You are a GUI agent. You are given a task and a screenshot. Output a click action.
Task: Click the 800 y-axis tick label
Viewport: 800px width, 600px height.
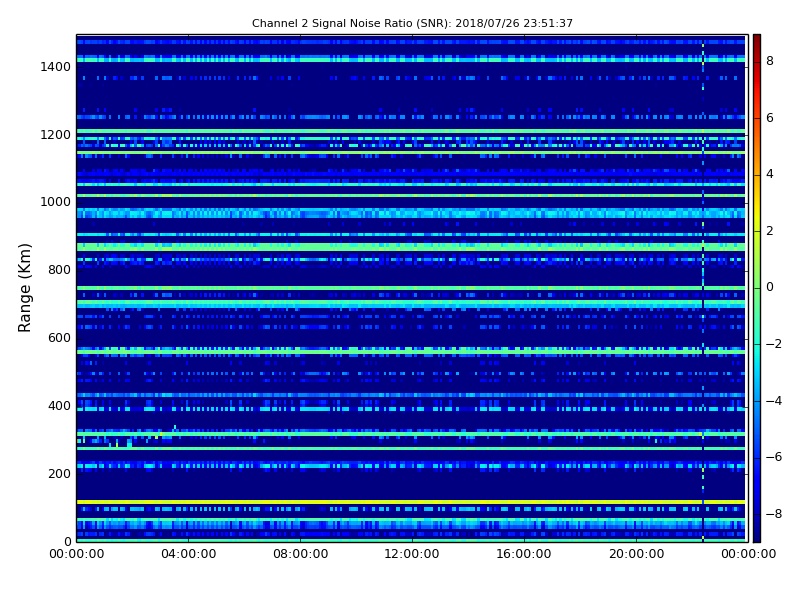point(59,270)
